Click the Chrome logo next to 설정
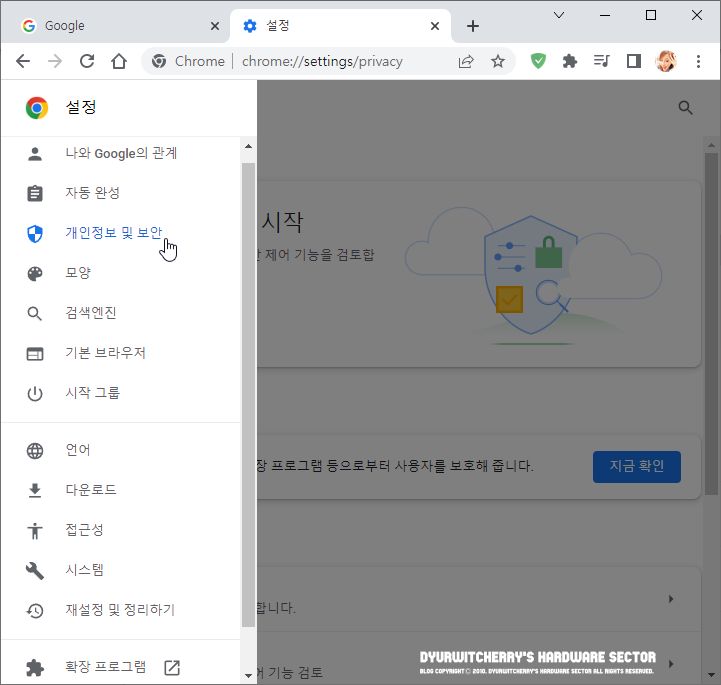 37,108
